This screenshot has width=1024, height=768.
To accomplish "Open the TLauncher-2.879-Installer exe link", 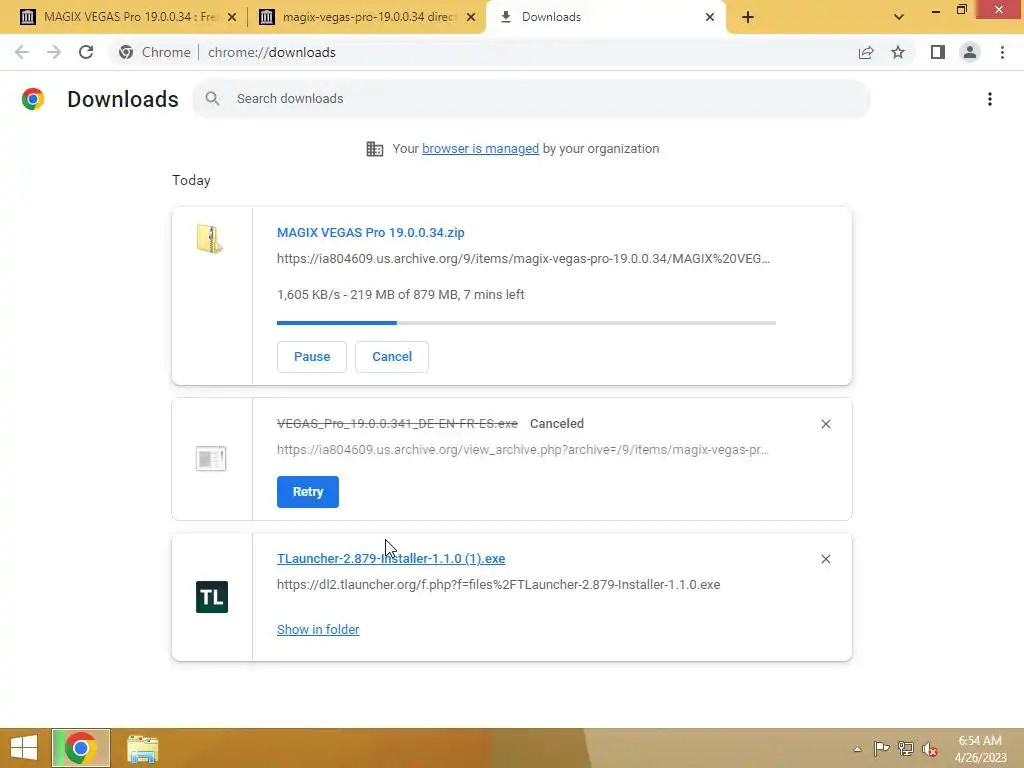I will point(391,558).
